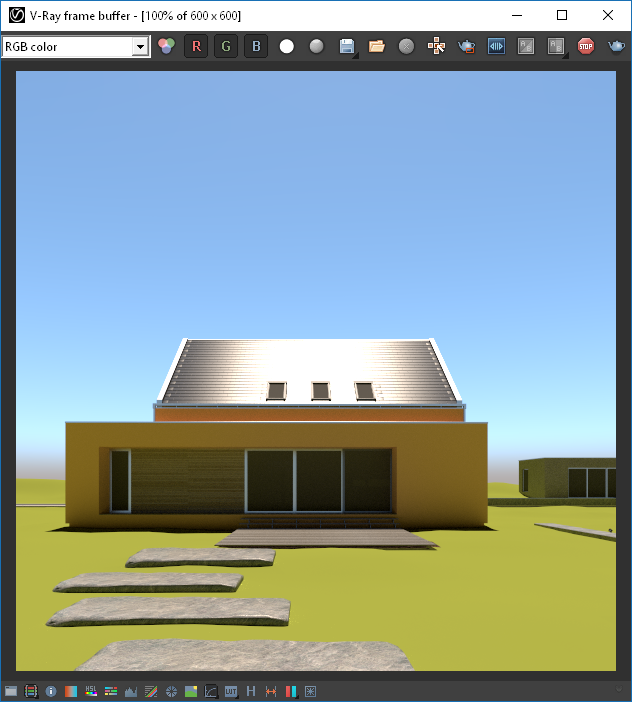Screen dimensions: 632x702
Task: Show the render history window
Action: [x=11, y=691]
